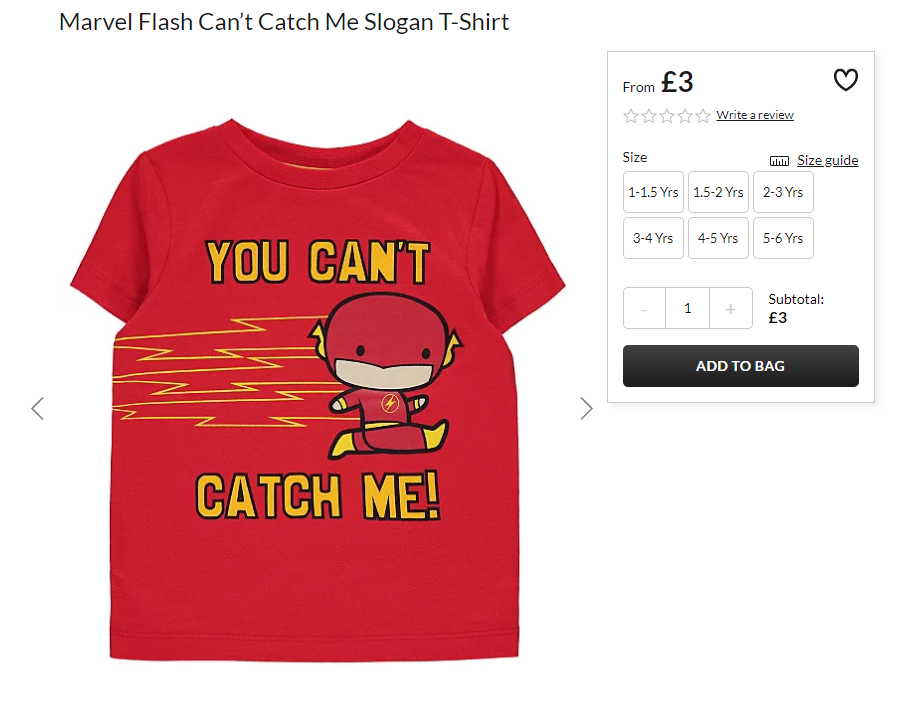Decrease quantity with minus button
Viewport: 897px width, 721px height.
pyautogui.click(x=644, y=308)
